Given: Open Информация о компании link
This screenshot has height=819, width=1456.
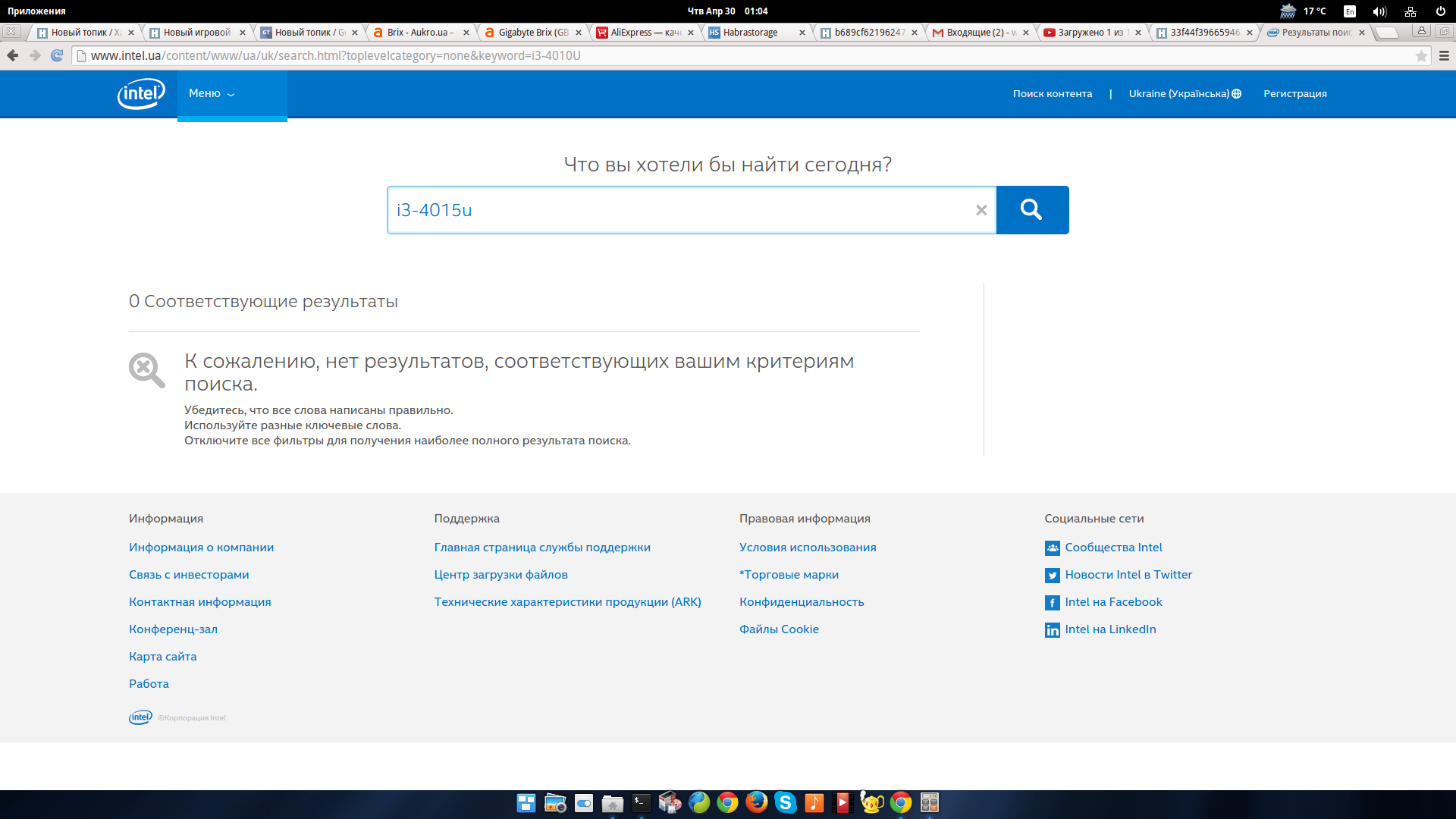Looking at the screenshot, I should pos(201,548).
